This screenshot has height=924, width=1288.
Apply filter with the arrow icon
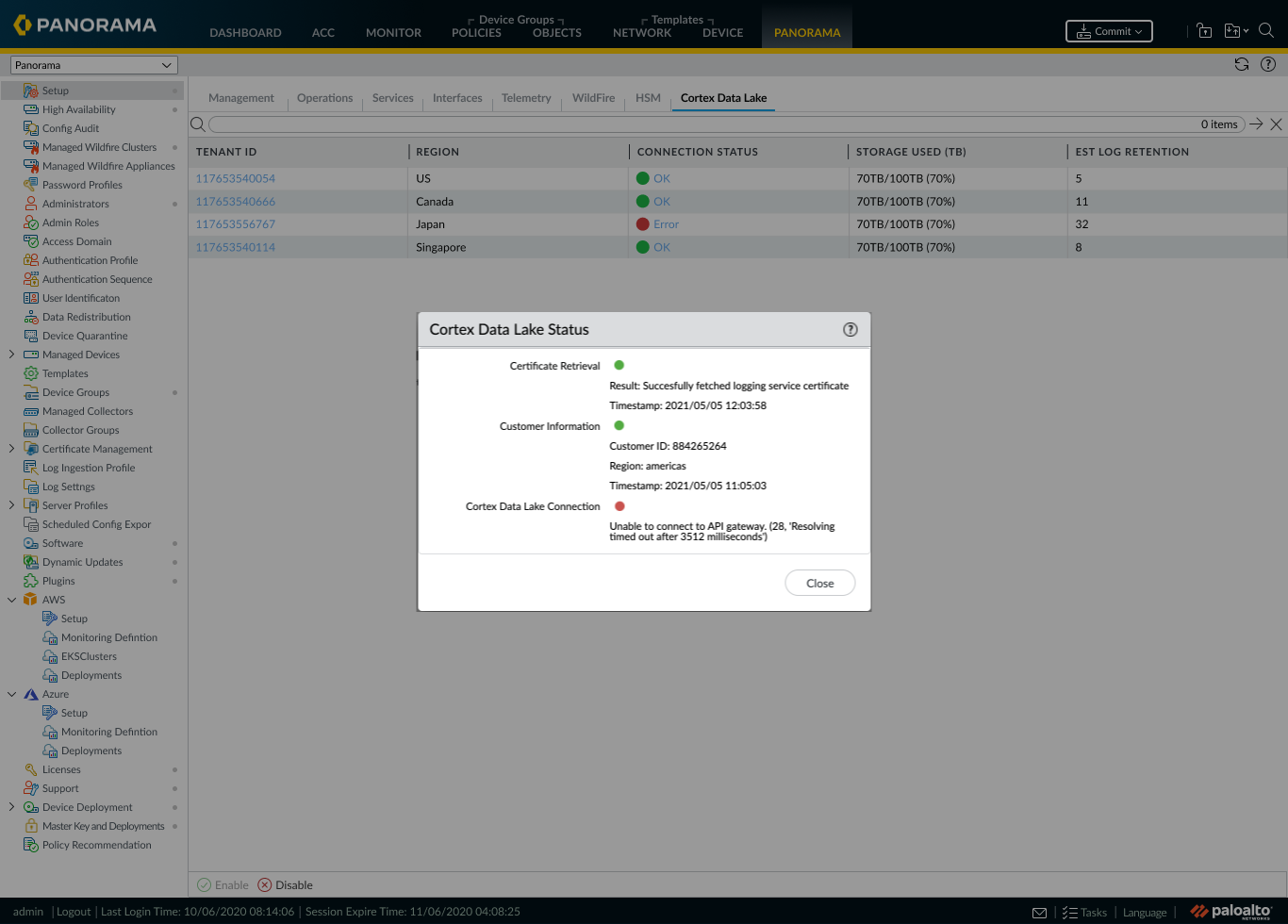coord(1256,124)
